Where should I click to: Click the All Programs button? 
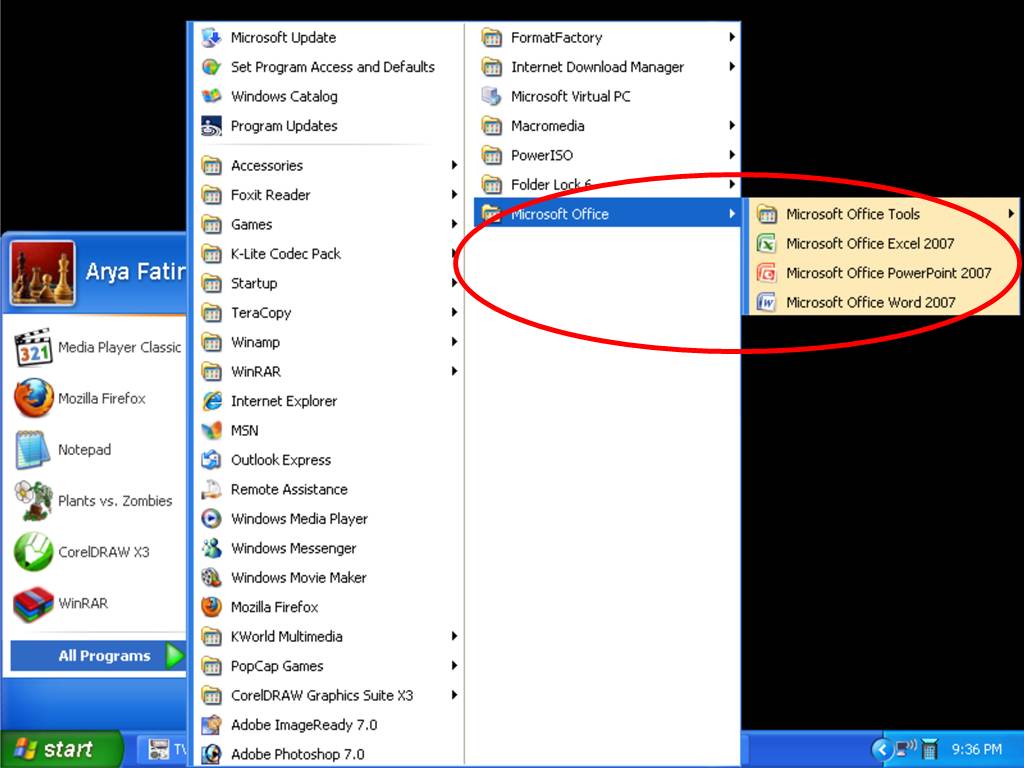(98, 656)
